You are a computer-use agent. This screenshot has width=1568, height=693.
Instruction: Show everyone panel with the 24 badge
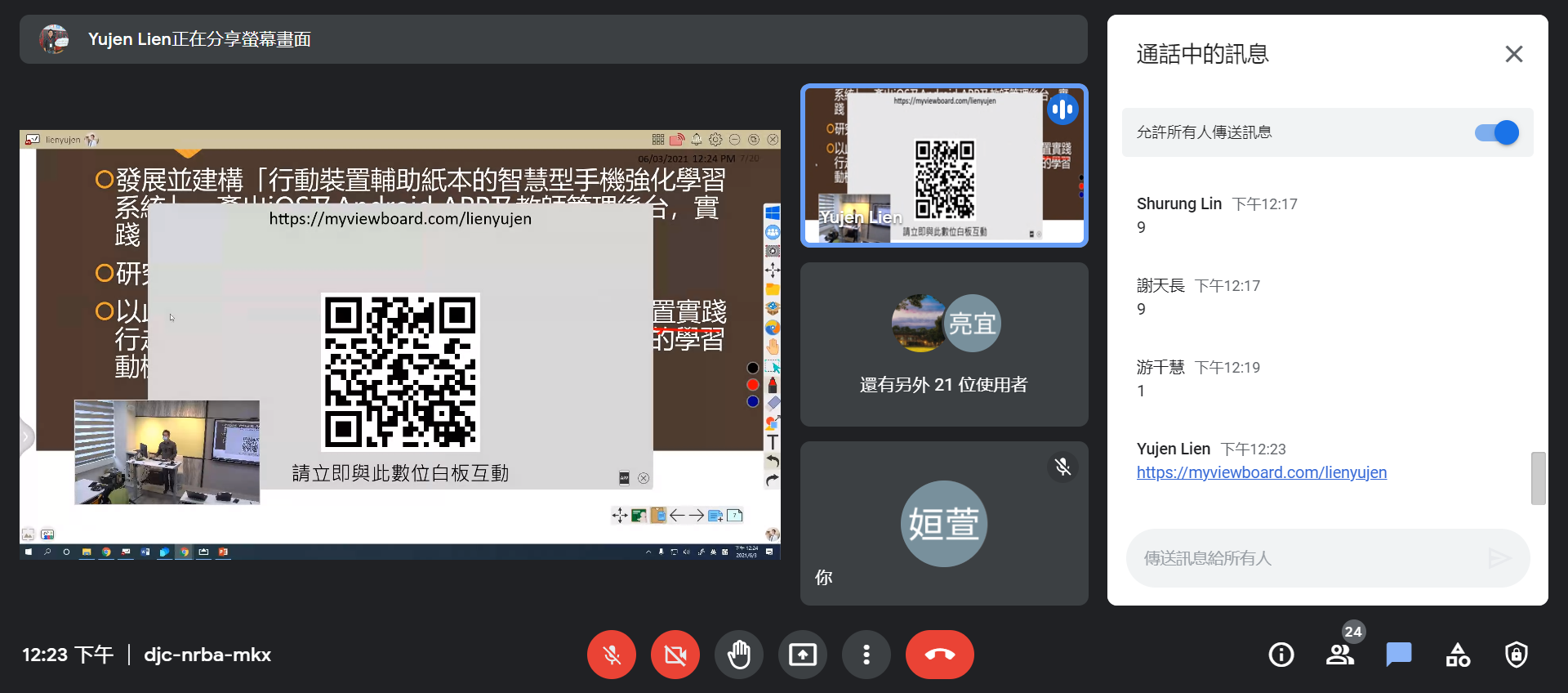coord(1340,655)
